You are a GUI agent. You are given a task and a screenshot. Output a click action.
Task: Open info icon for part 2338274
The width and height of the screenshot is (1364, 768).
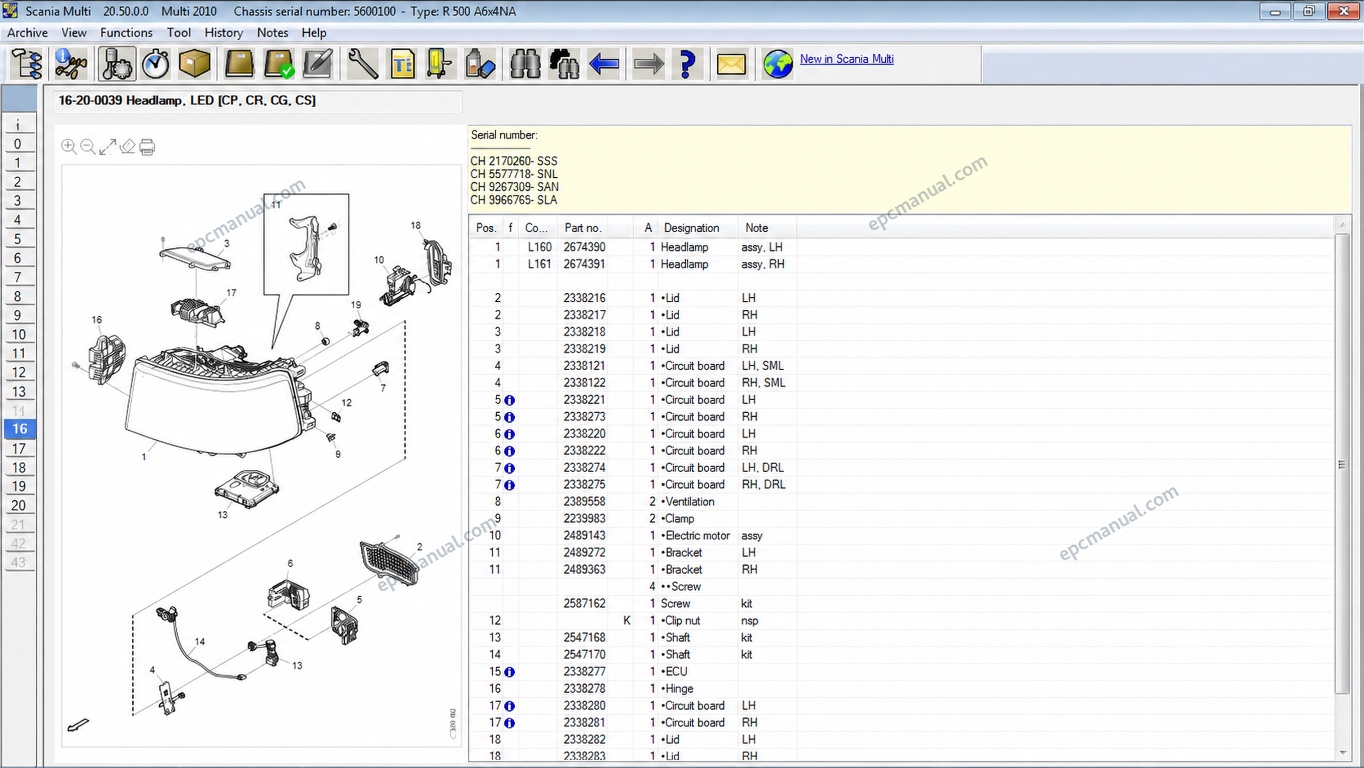coord(509,468)
